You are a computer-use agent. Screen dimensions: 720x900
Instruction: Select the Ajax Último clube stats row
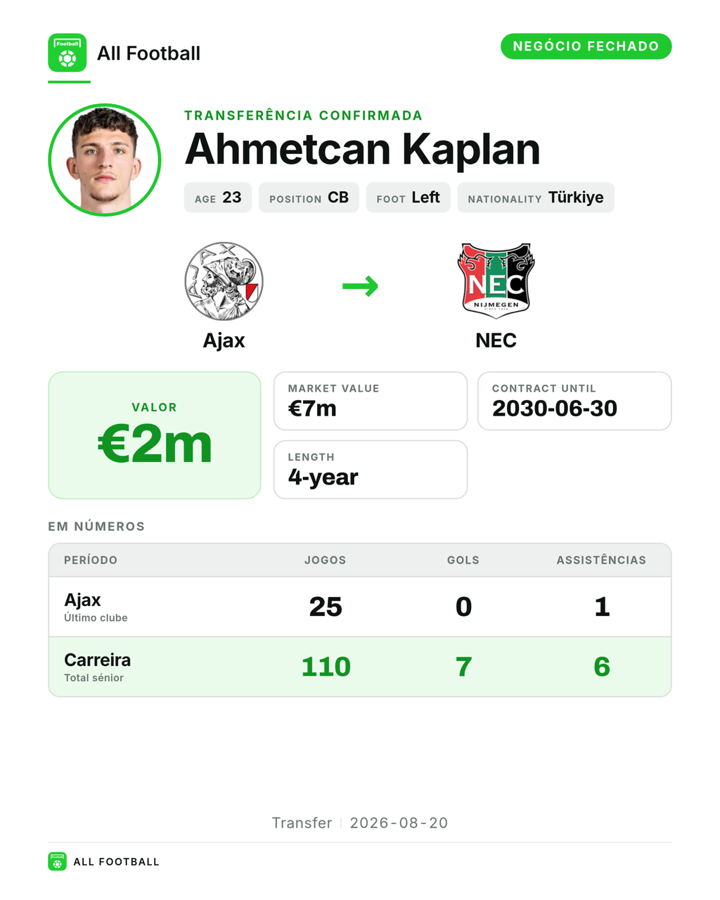[x=360, y=607]
